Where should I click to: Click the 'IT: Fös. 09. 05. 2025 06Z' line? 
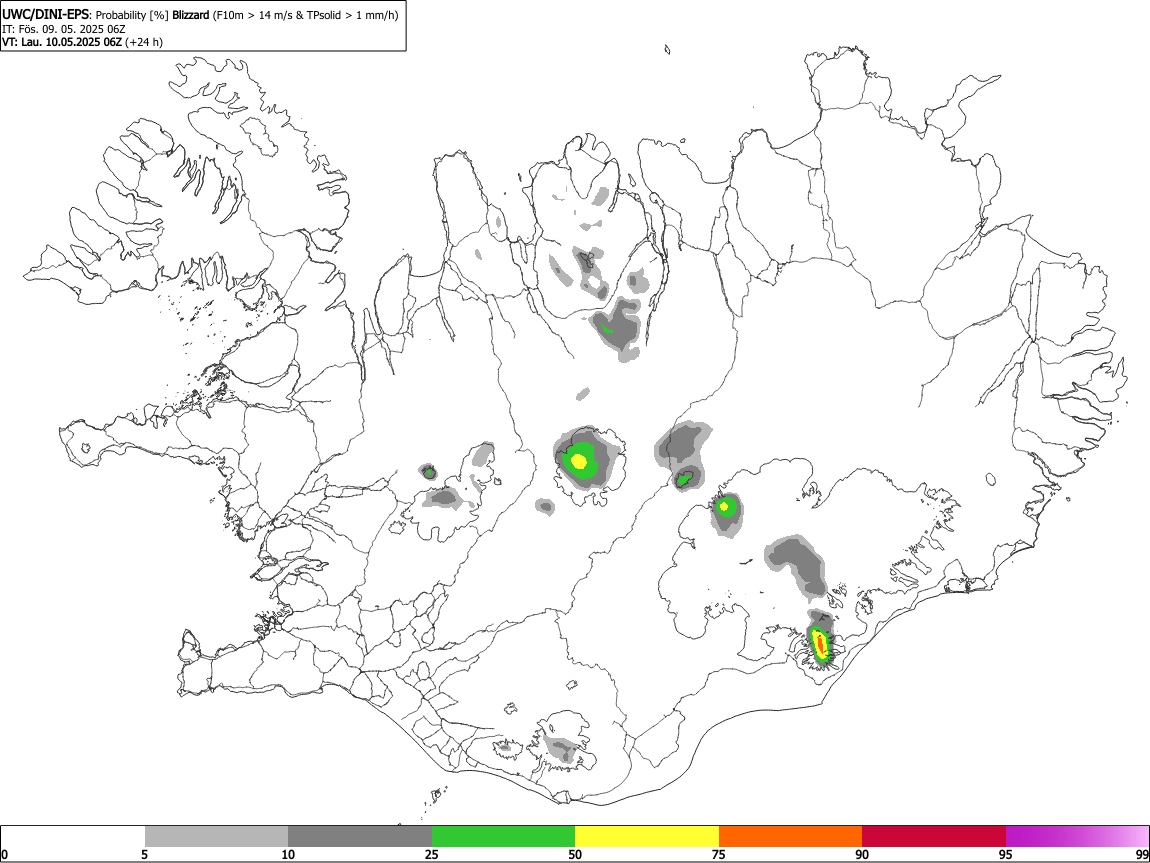coord(64,29)
